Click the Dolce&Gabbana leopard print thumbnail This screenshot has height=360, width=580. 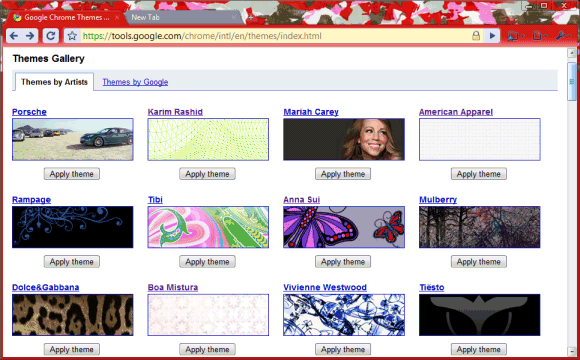click(72, 315)
